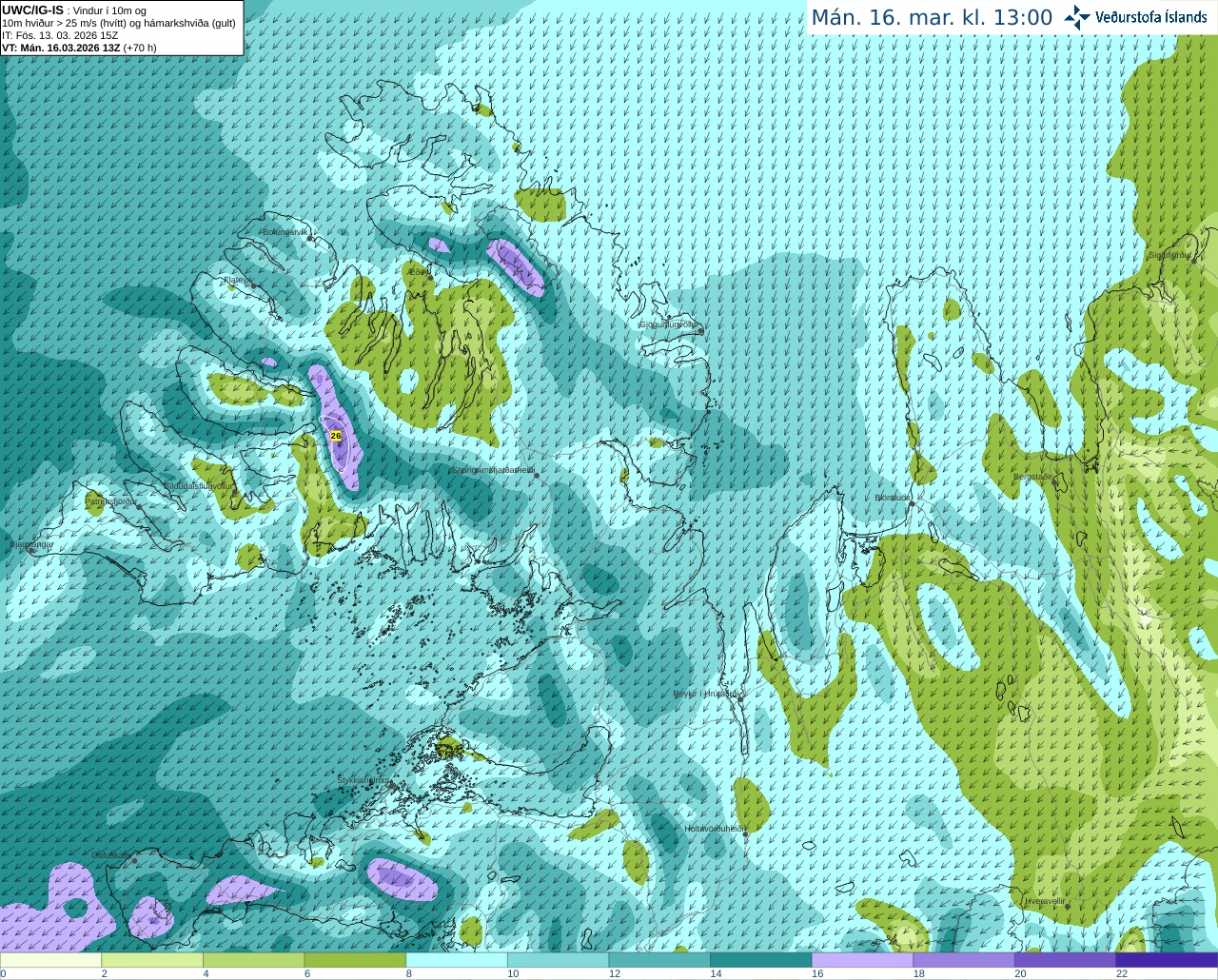Viewport: 1218px width, 980px height.
Task: Click the Siglufjörður station label
Action: click(x=1169, y=255)
